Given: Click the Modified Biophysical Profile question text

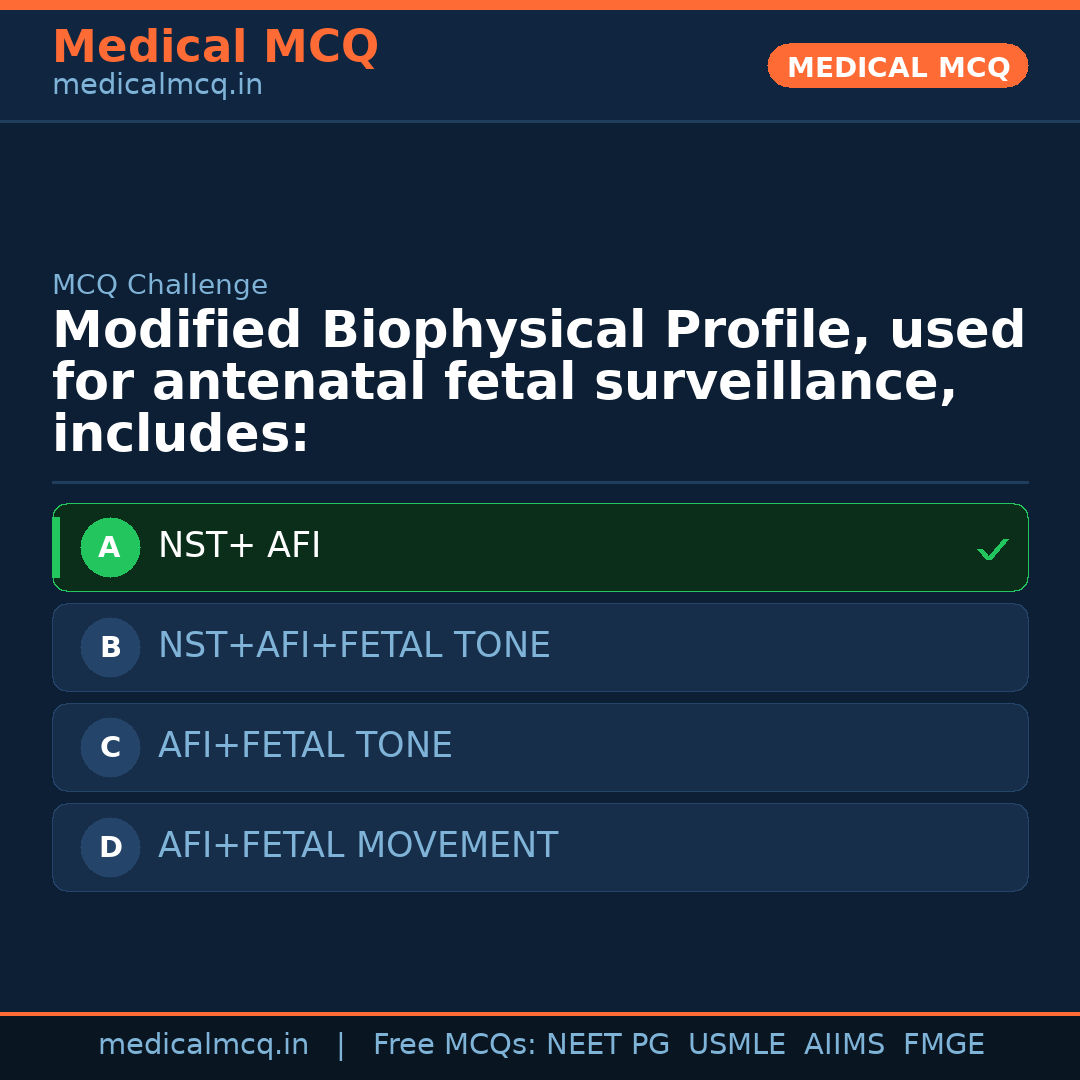Looking at the screenshot, I should tap(538, 383).
